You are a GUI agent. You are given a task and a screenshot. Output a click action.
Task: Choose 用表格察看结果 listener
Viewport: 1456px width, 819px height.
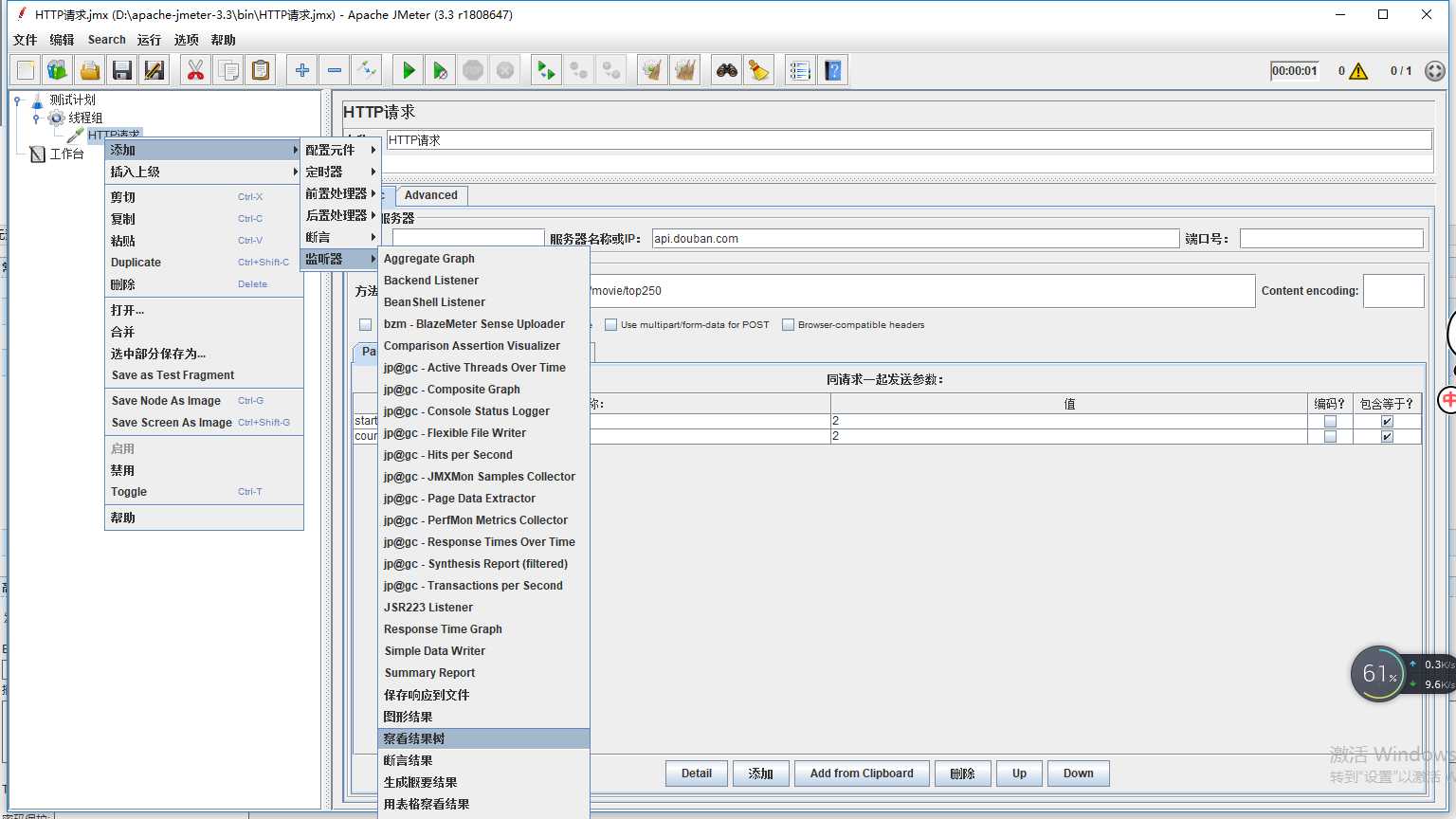pyautogui.click(x=483, y=804)
